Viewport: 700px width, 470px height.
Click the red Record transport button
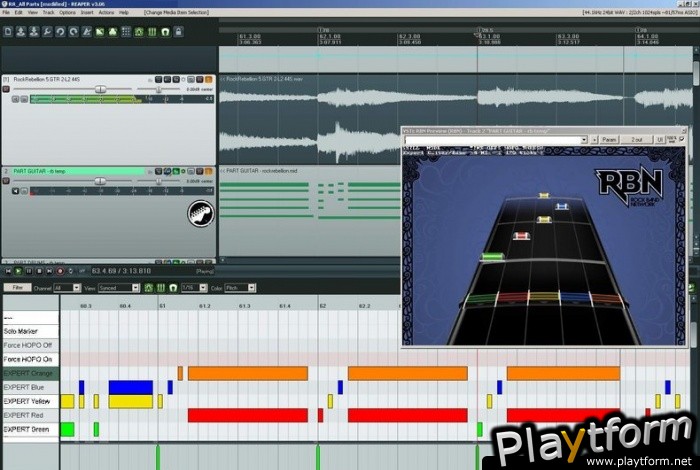click(60, 271)
